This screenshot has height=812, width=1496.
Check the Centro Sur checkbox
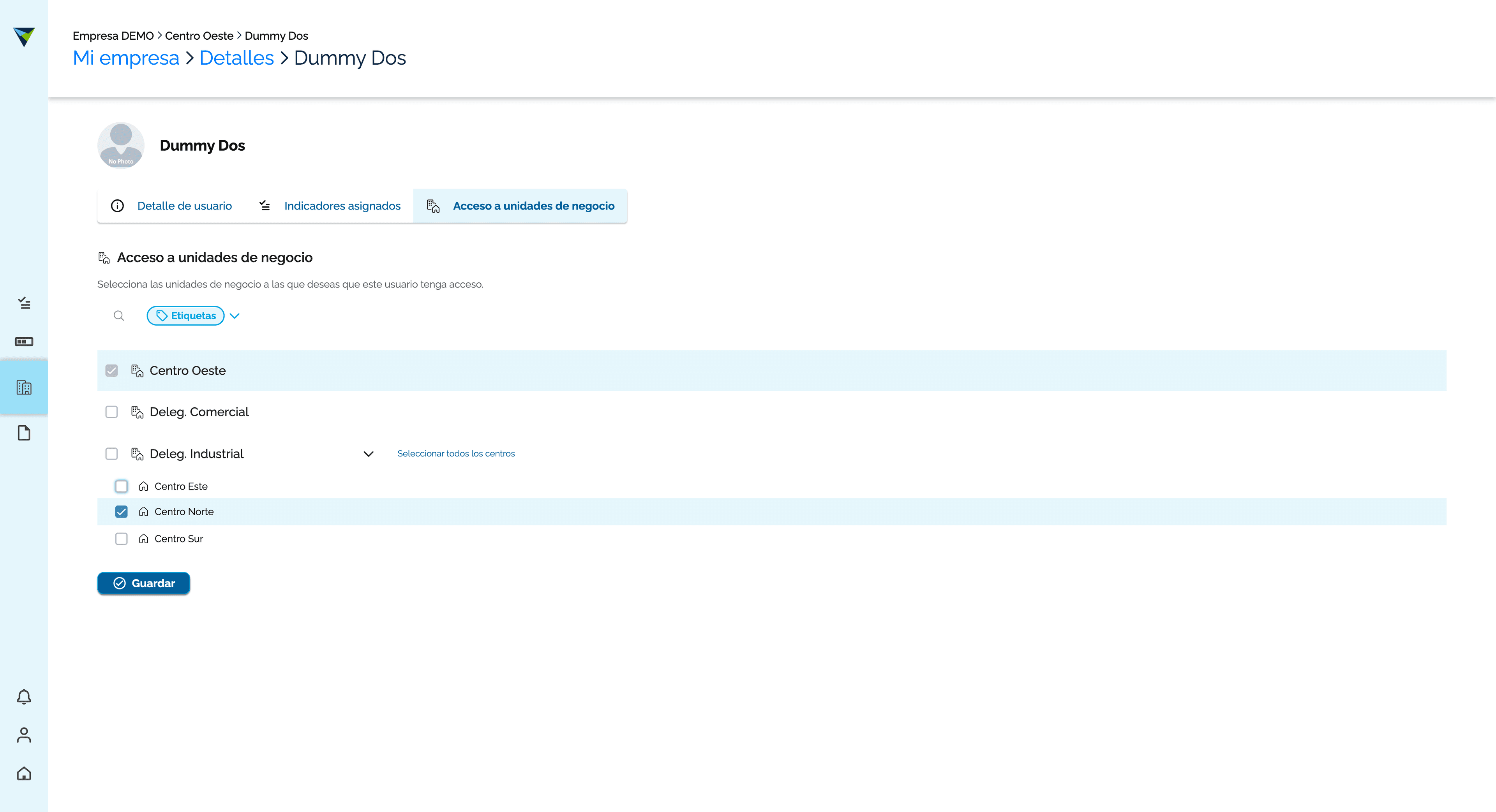[122, 539]
